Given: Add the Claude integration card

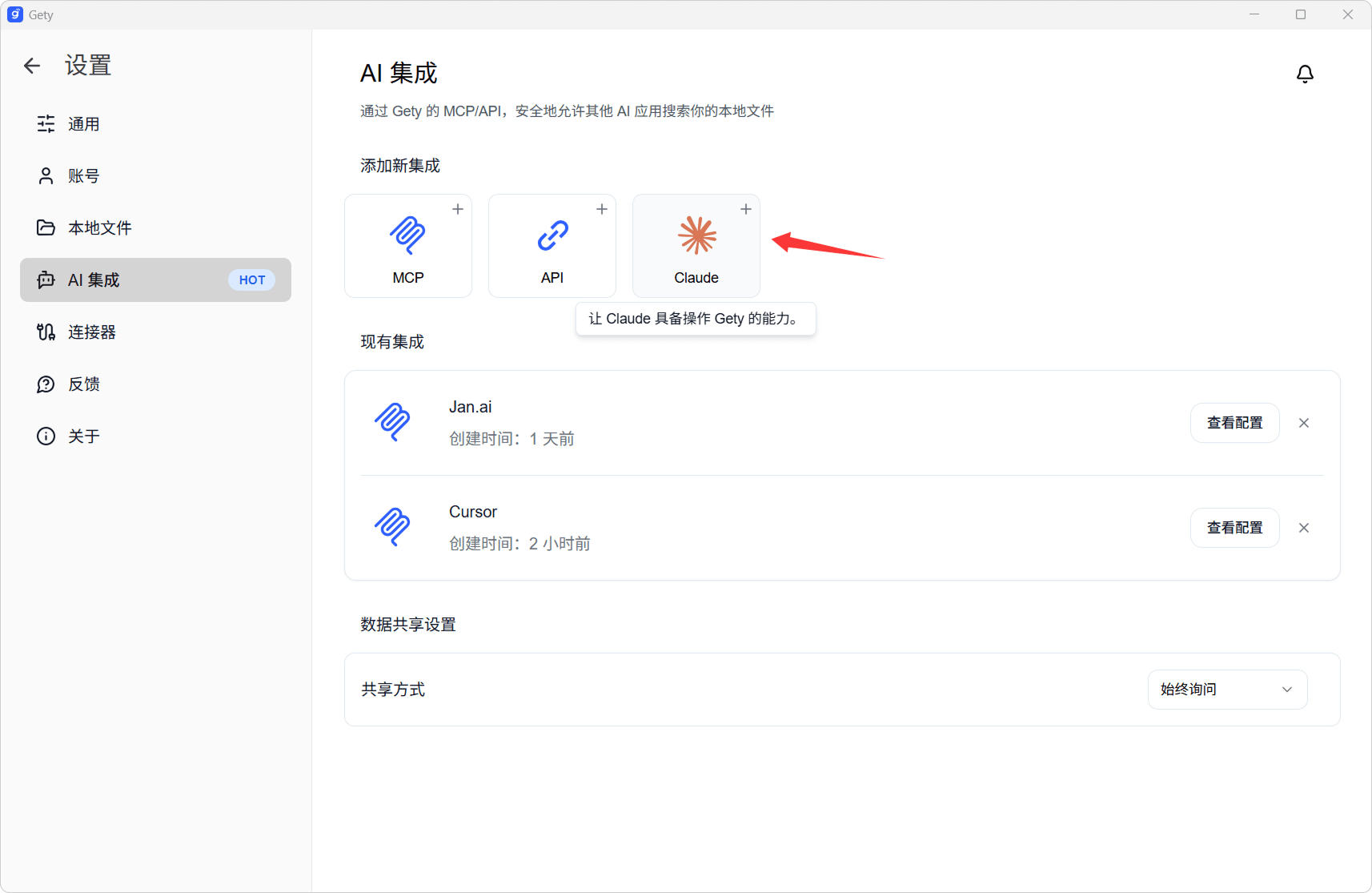Looking at the screenshot, I should click(696, 246).
